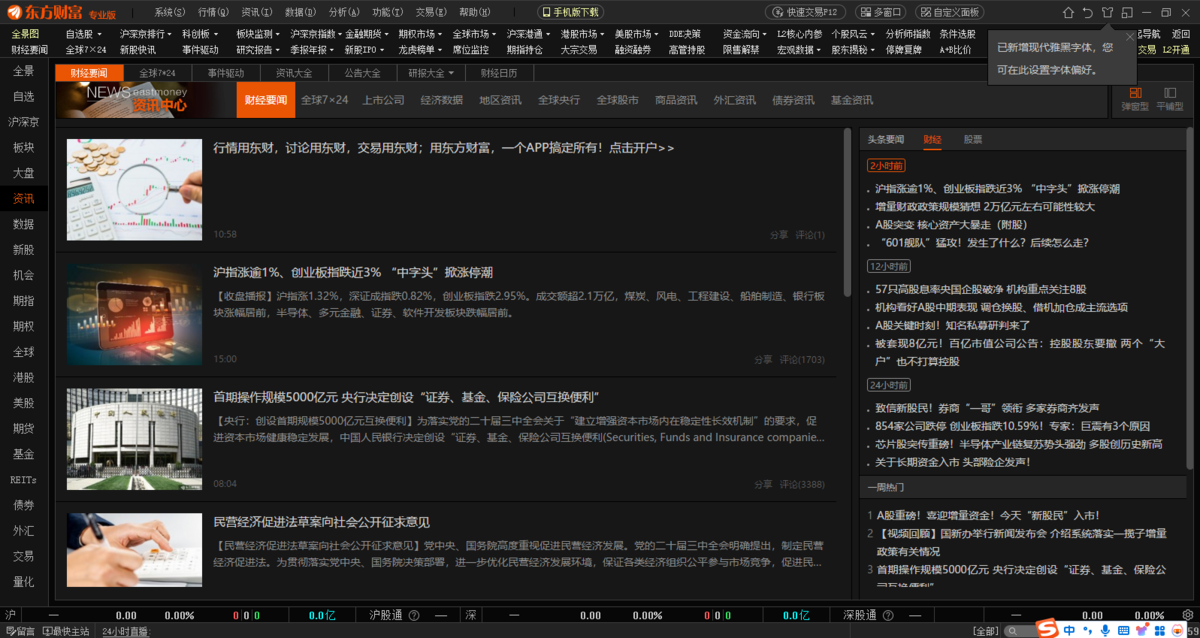Switch to the 财经日历 tab
The height and width of the screenshot is (638, 1200).
click(499, 73)
